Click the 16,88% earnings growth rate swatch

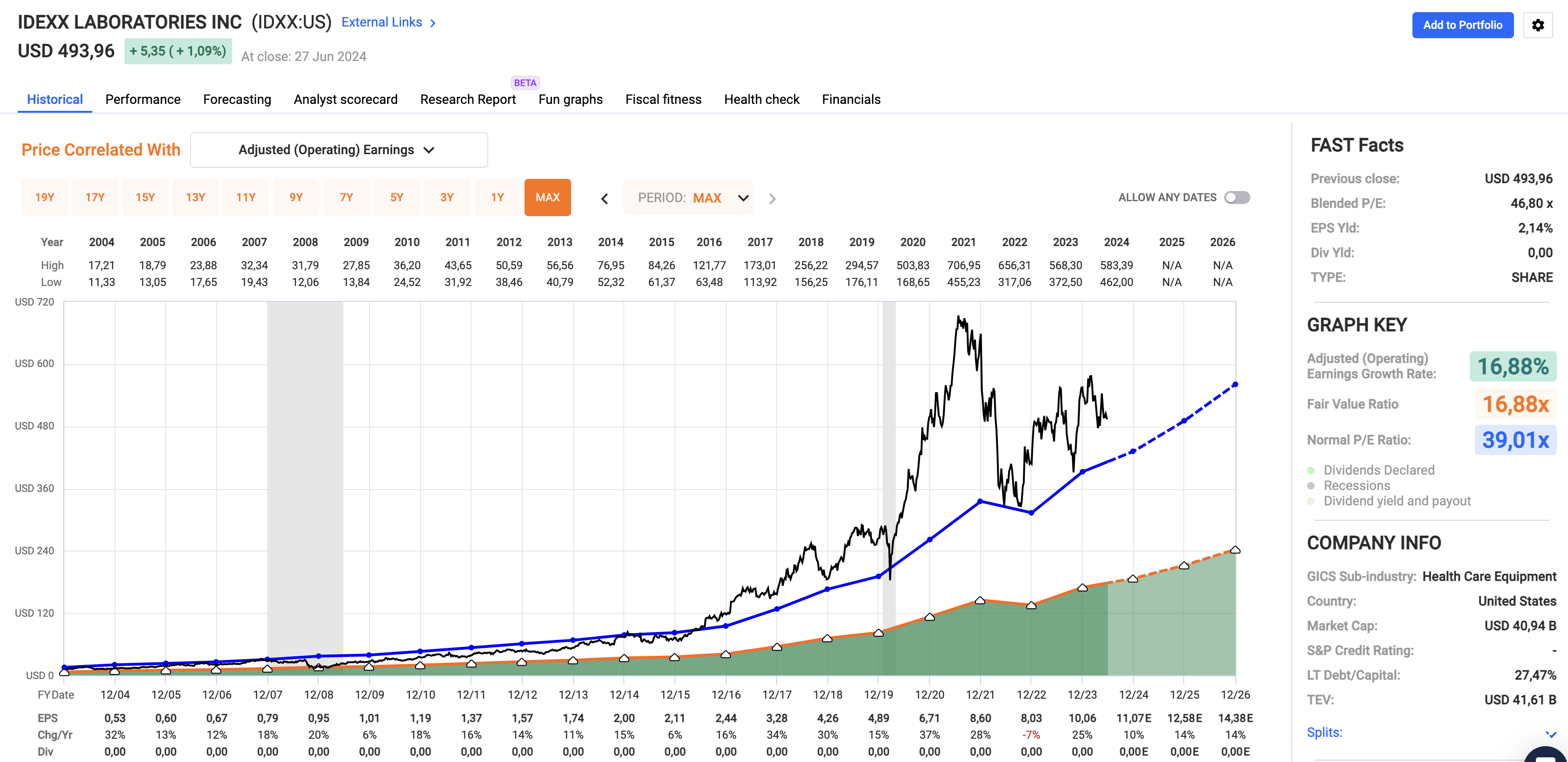(x=1513, y=367)
